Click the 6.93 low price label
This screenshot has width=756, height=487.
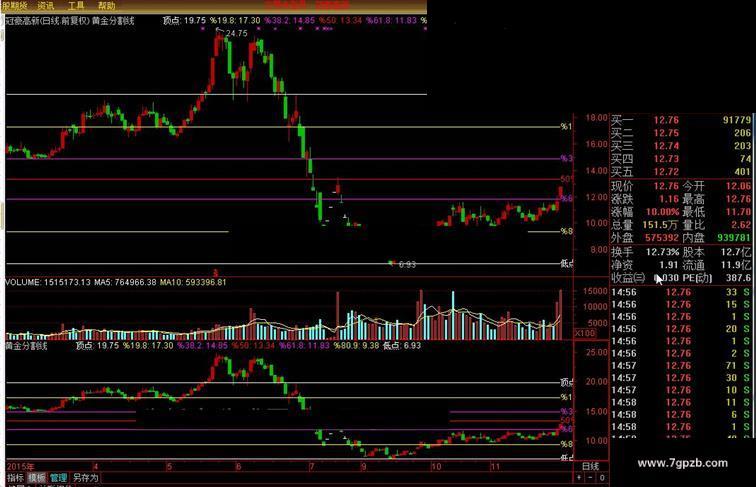point(407,264)
